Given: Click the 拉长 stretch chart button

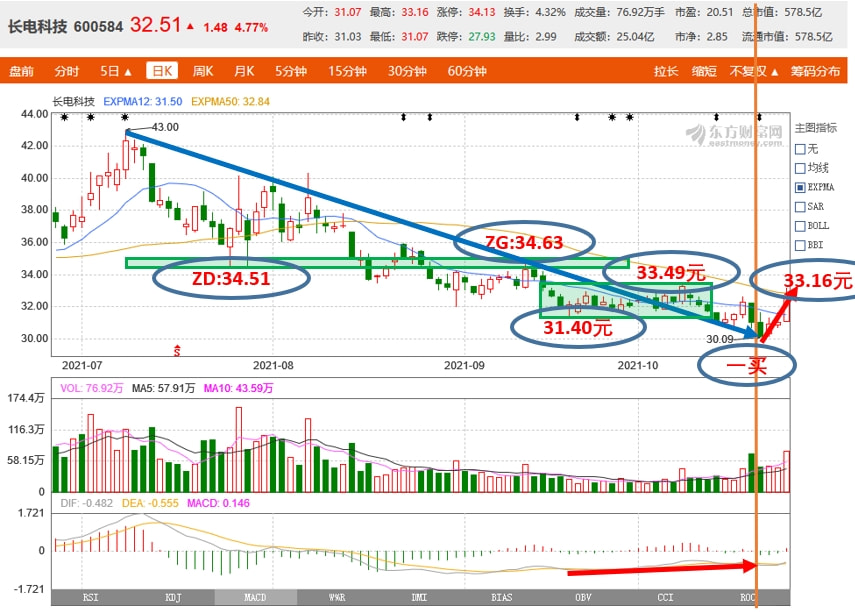Looking at the screenshot, I should [666, 71].
